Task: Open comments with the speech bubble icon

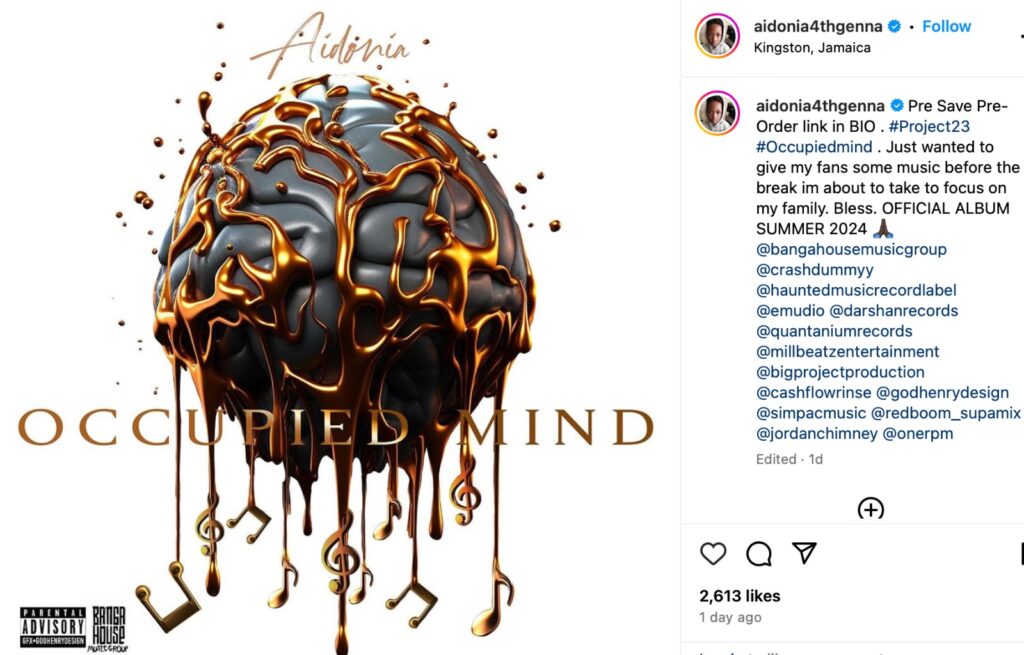Action: coord(759,554)
